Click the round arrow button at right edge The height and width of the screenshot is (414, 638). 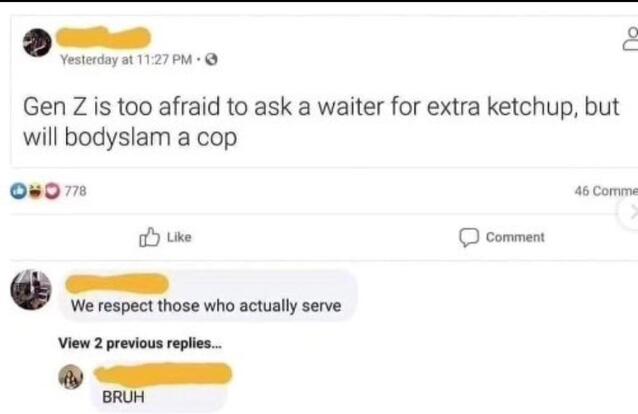pos(629,212)
